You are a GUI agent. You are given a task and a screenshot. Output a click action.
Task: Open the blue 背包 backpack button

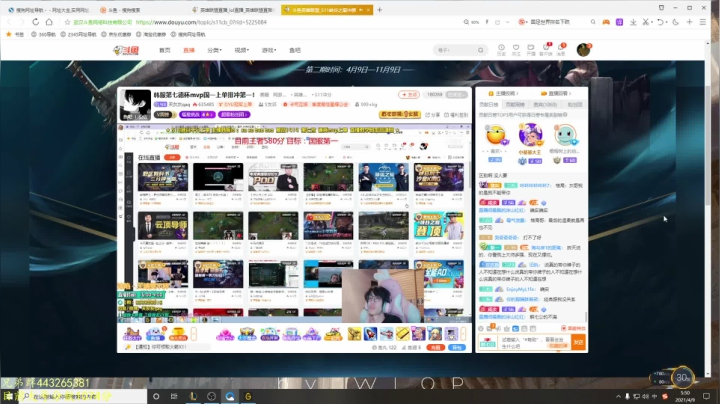457,348
